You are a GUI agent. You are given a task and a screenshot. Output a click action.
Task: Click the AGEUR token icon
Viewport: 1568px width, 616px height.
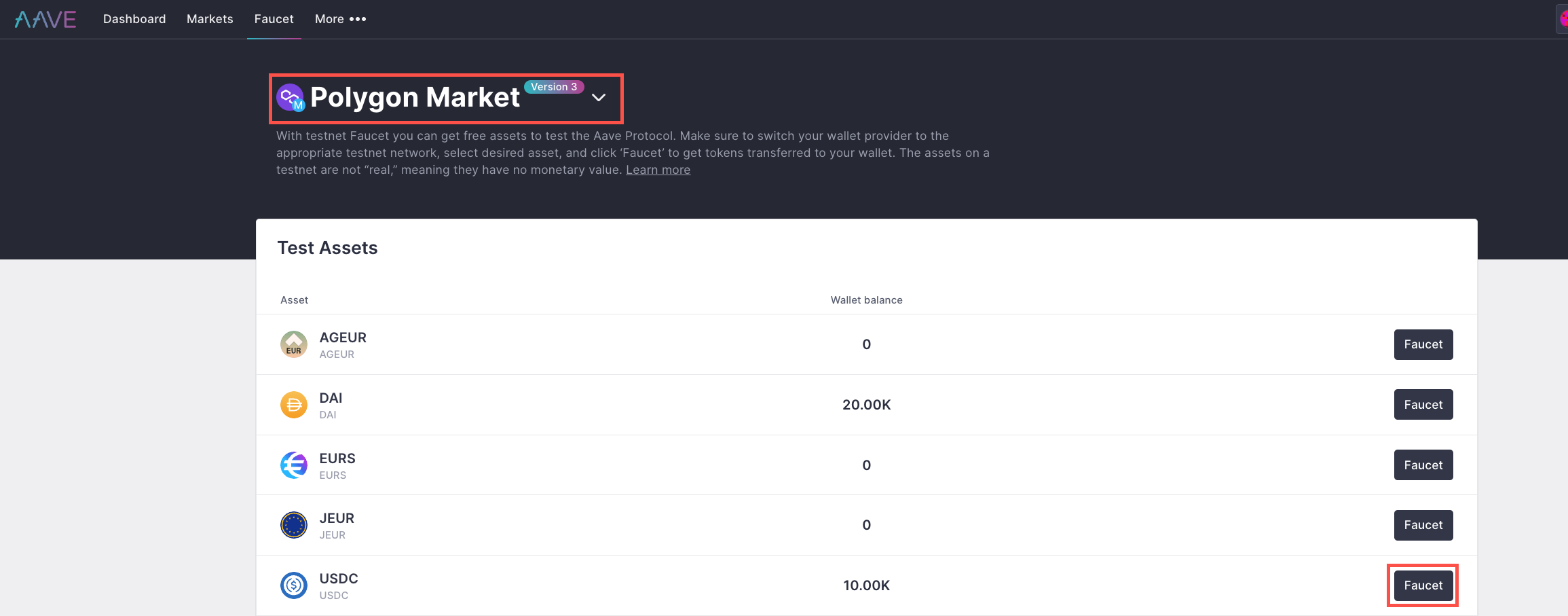(x=294, y=344)
